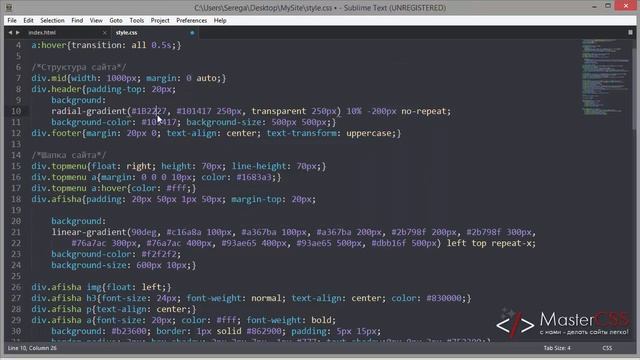Click div.afisha img selector on line 26
The width and height of the screenshot is (640, 360).
coord(66,287)
